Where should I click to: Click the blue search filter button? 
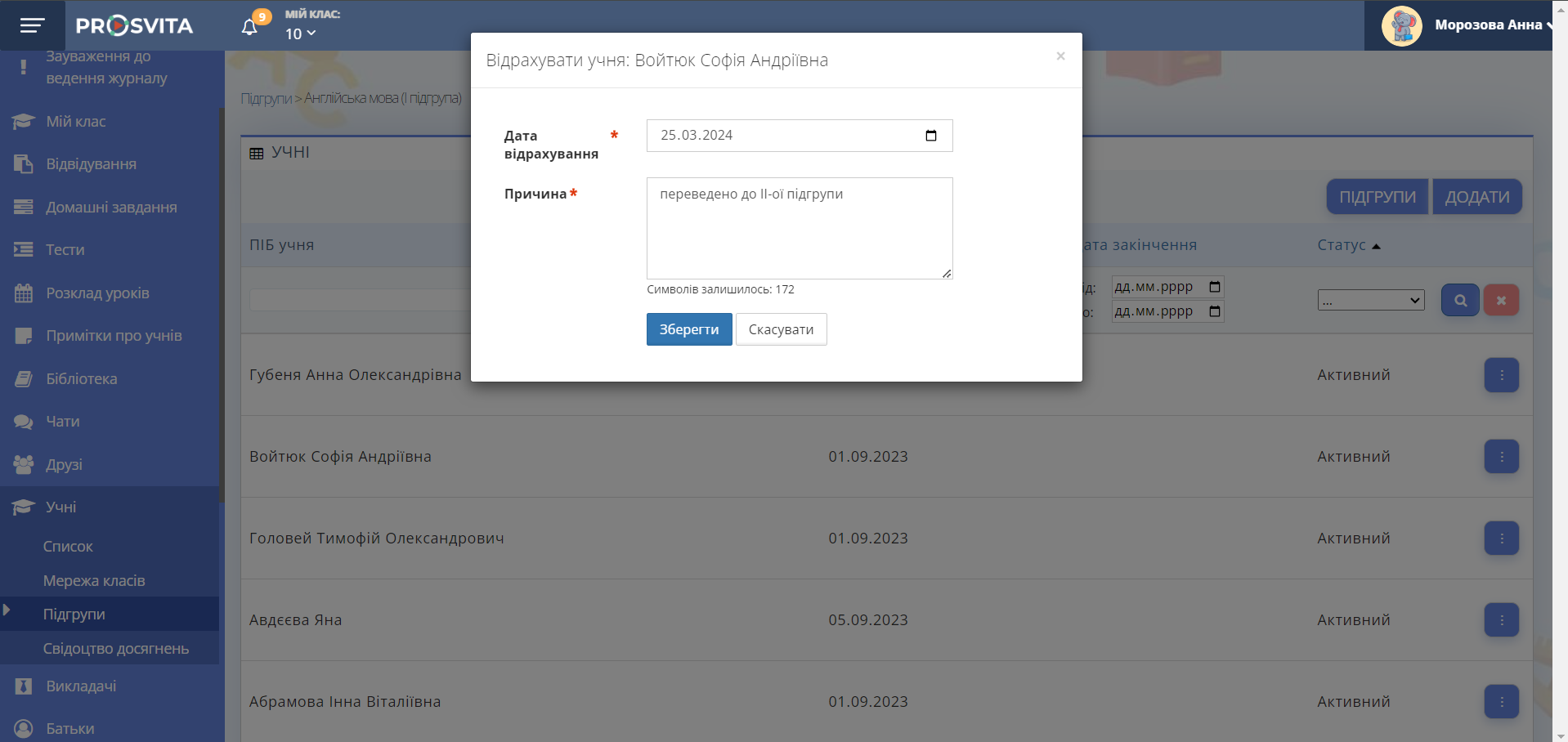tap(1459, 300)
